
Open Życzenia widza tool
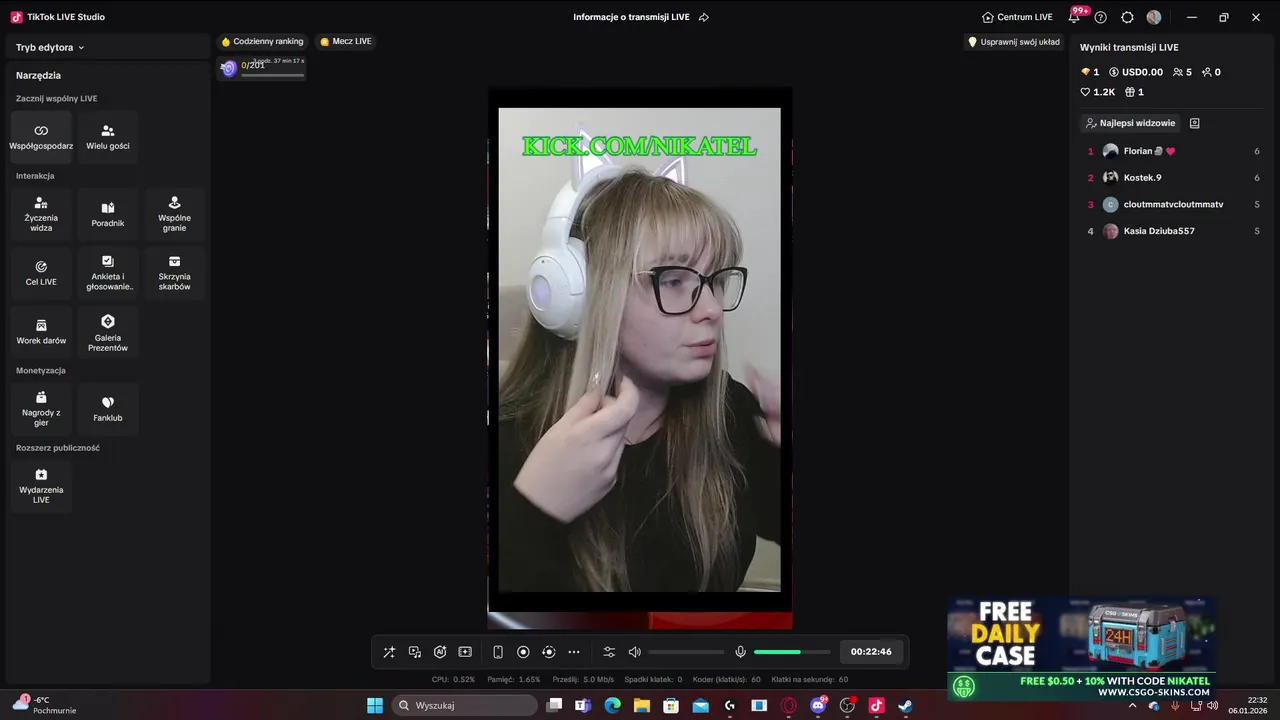pyautogui.click(x=41, y=214)
